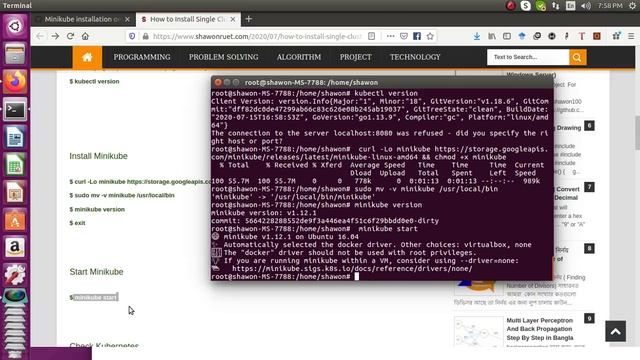Save page to Pocket icon
This screenshot has width=640, height=360.
[x=404, y=36]
